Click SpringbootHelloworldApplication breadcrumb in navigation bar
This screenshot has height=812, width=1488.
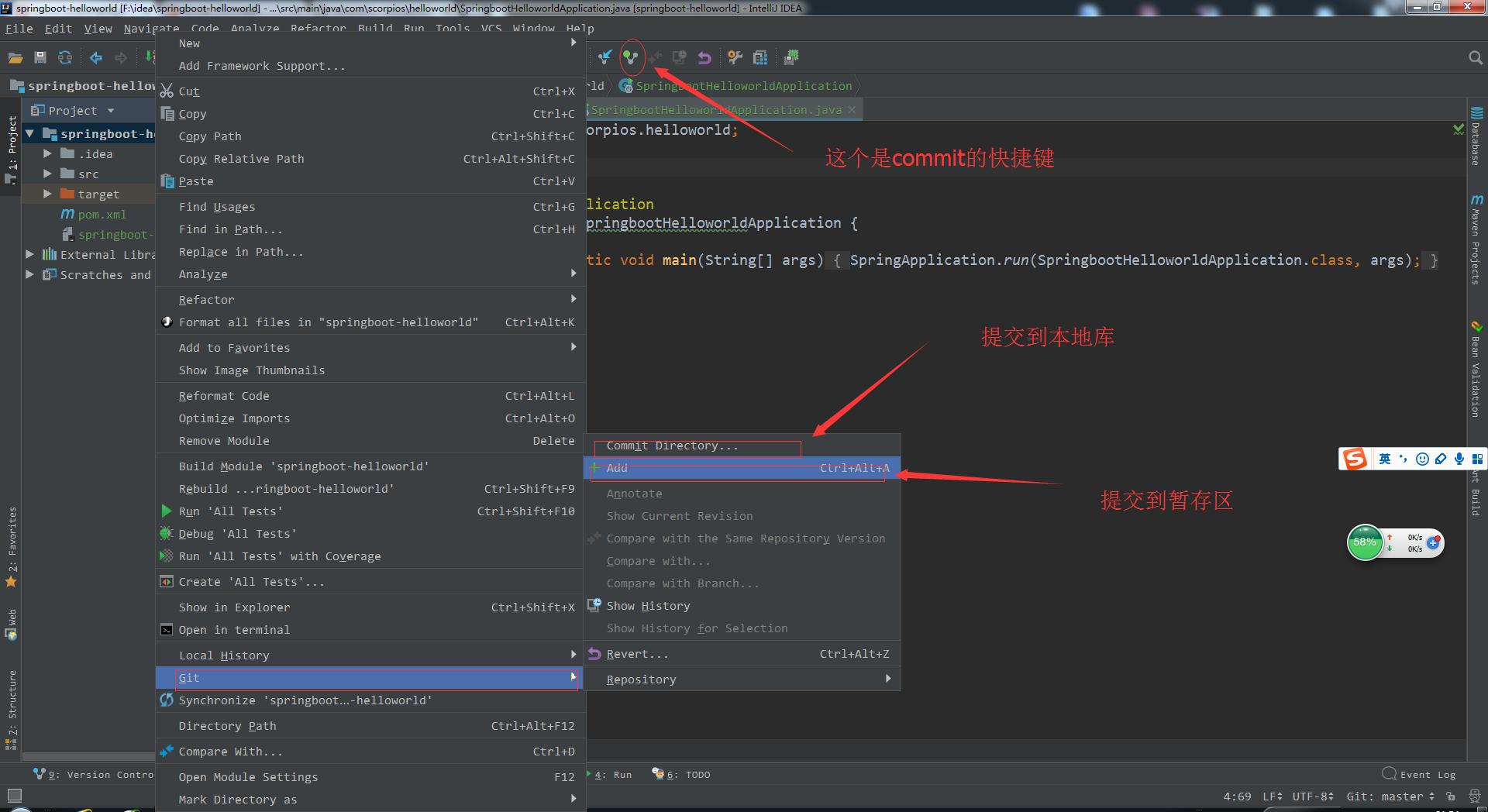(x=737, y=86)
